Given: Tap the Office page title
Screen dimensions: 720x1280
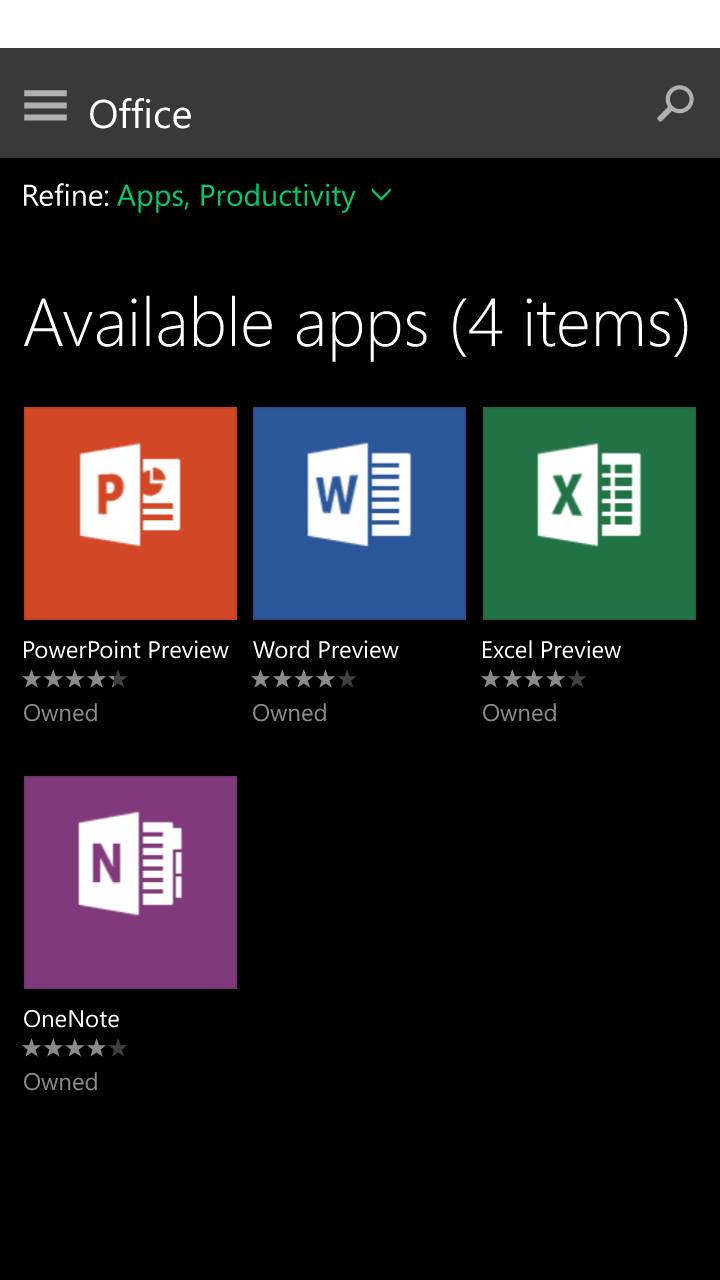Looking at the screenshot, I should coord(140,114).
